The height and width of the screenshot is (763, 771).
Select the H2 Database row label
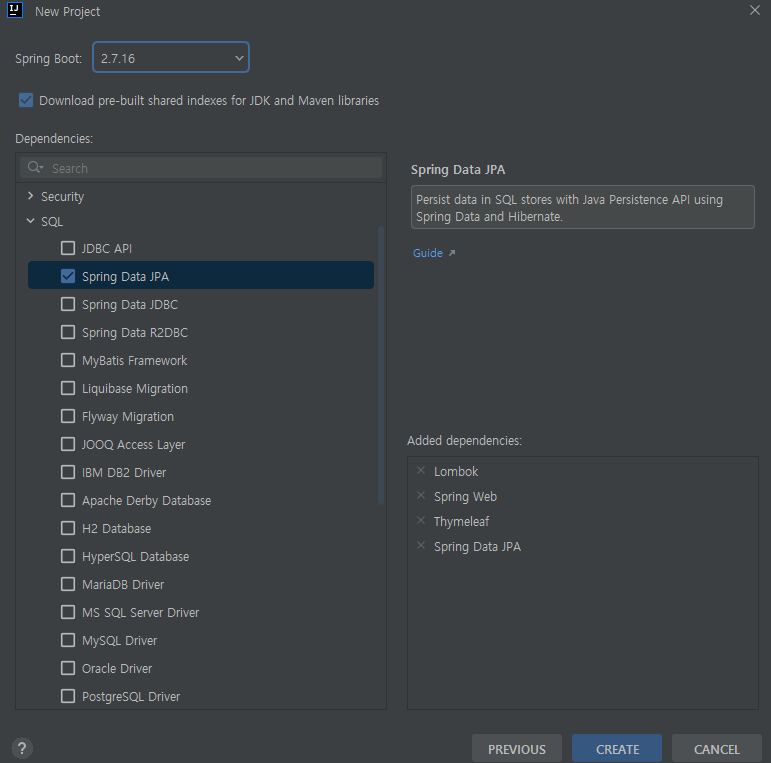coord(117,528)
